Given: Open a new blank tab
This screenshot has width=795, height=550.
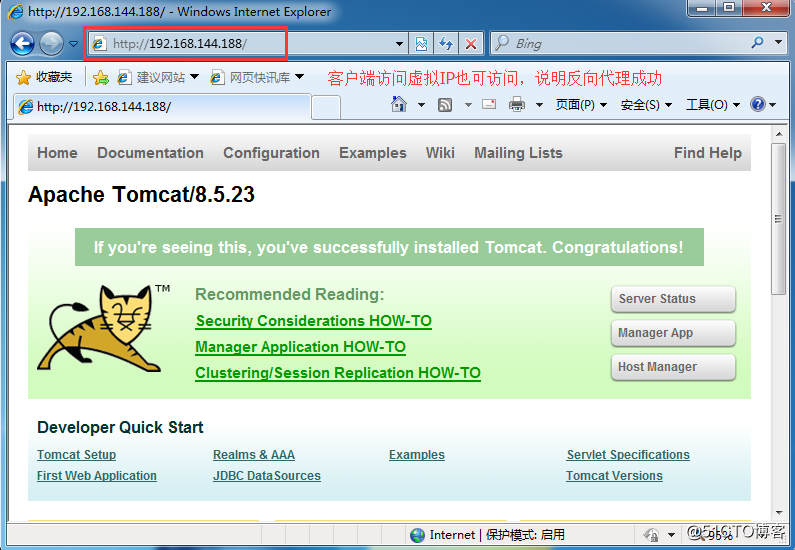Looking at the screenshot, I should (326, 107).
